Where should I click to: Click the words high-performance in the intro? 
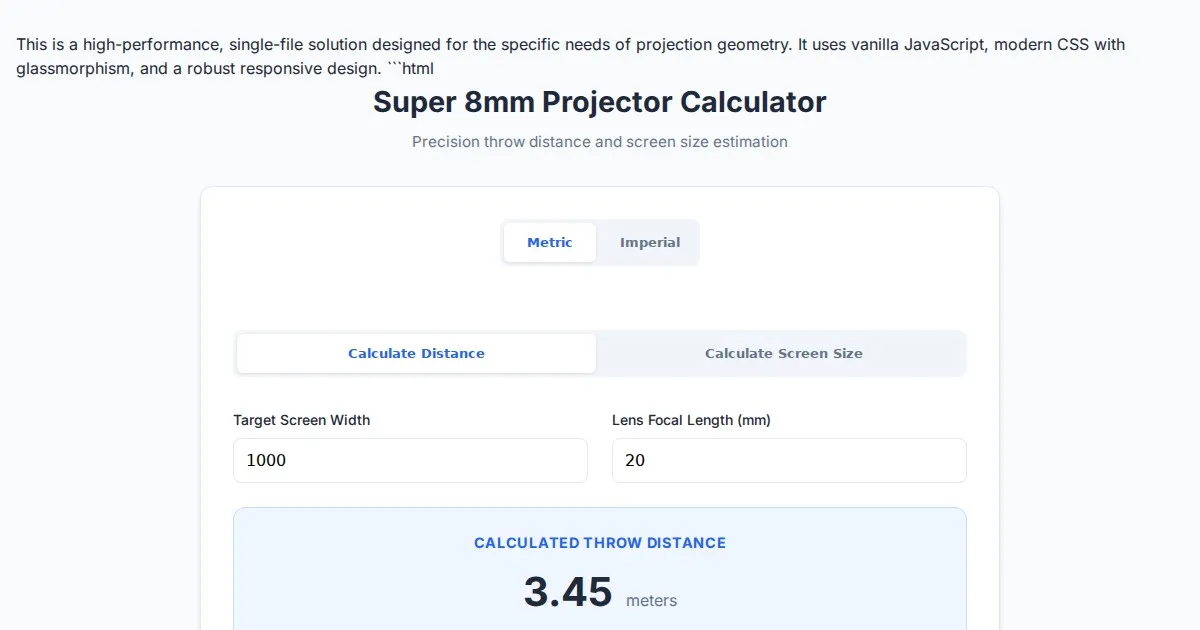point(142,45)
